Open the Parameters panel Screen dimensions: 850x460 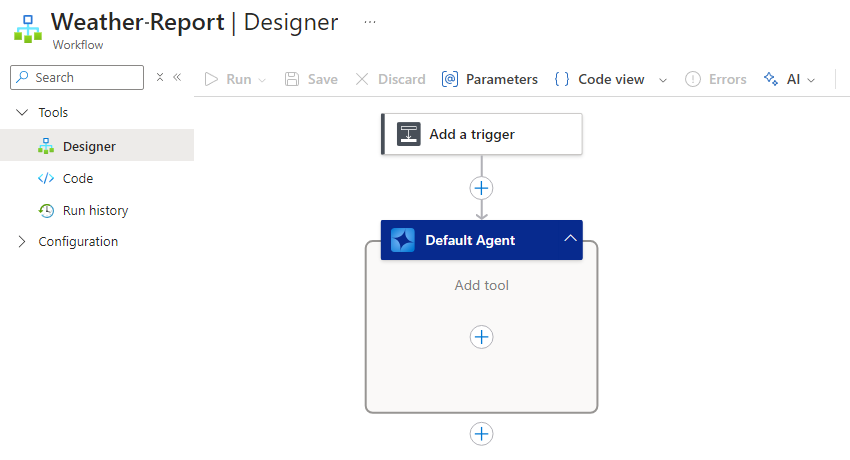[490, 79]
